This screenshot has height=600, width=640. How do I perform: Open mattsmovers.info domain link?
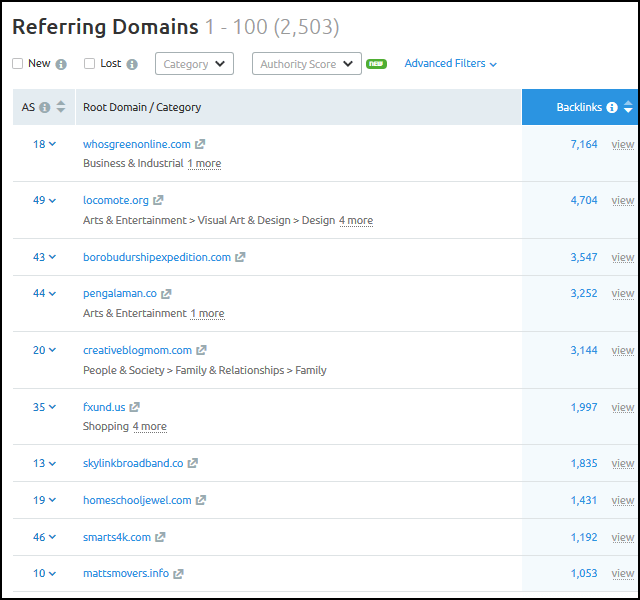(x=126, y=573)
